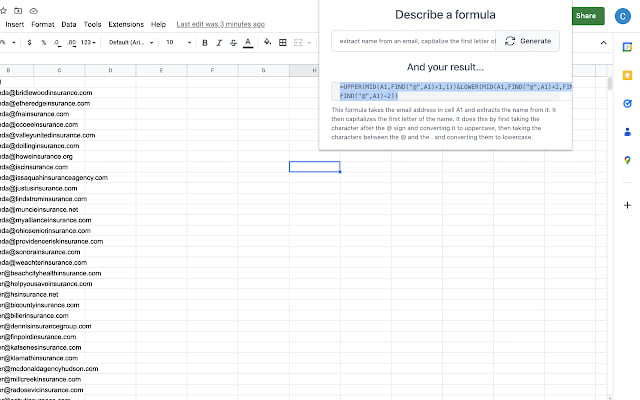Toggle italic formatting
The height and width of the screenshot is (400, 640).
point(219,42)
